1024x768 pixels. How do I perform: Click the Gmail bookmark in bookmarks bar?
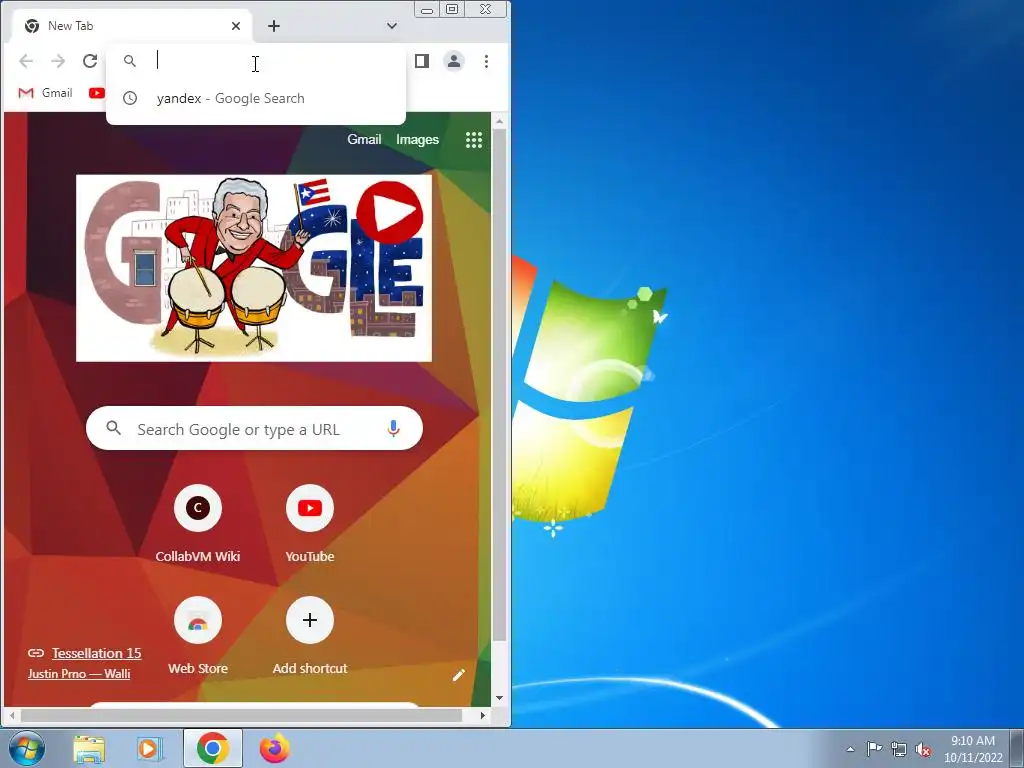[x=45, y=93]
